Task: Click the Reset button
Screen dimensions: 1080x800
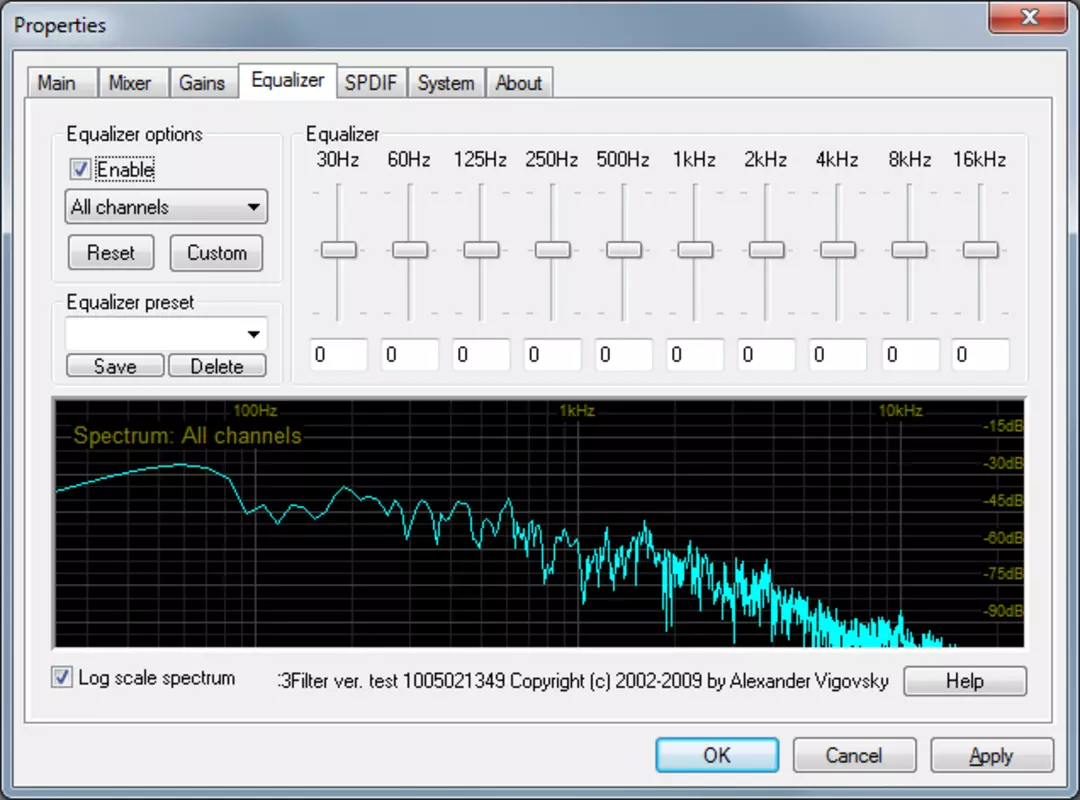Action: click(x=111, y=253)
